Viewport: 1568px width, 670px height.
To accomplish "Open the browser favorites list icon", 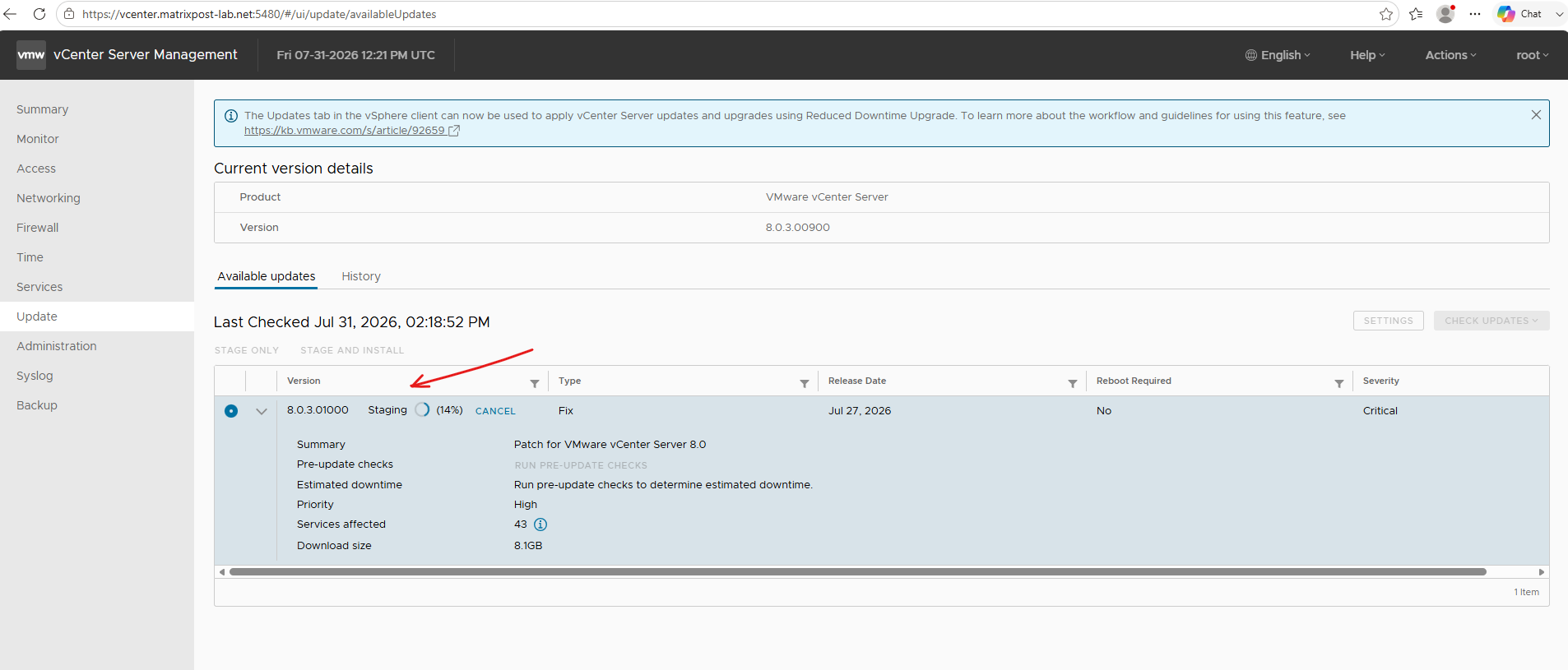I will click(x=1416, y=14).
